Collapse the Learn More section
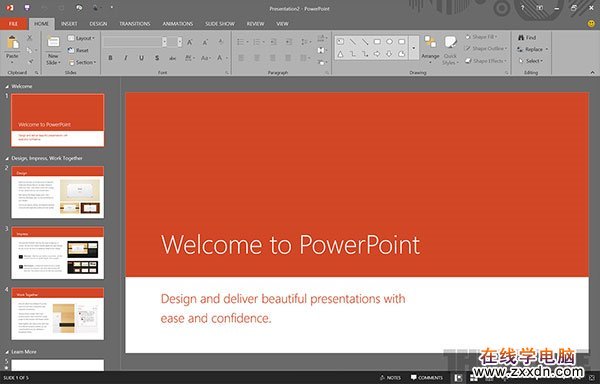600x384 pixels. click(7, 352)
